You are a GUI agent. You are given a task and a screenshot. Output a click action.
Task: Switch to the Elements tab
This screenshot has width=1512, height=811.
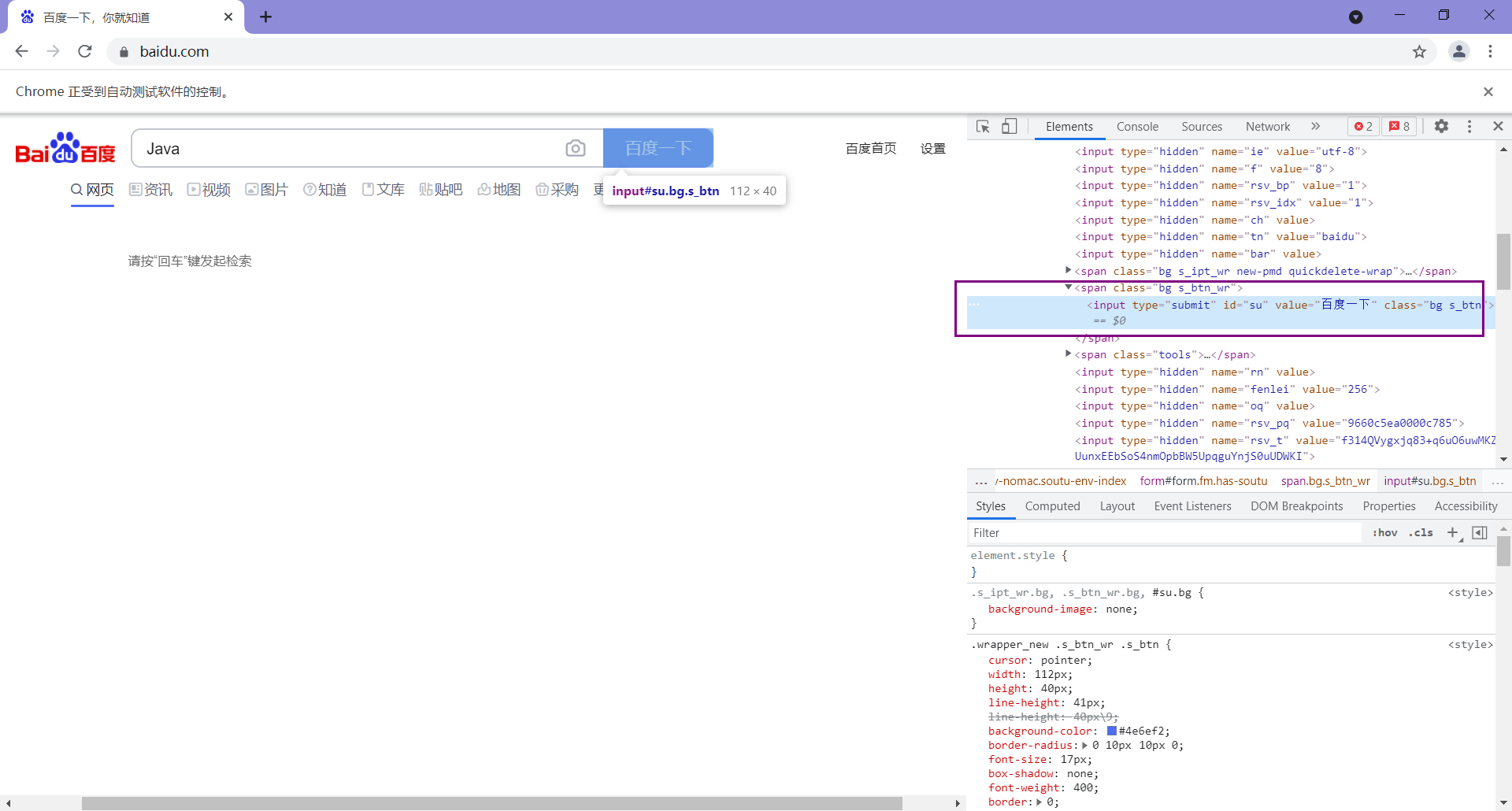[x=1069, y=127]
